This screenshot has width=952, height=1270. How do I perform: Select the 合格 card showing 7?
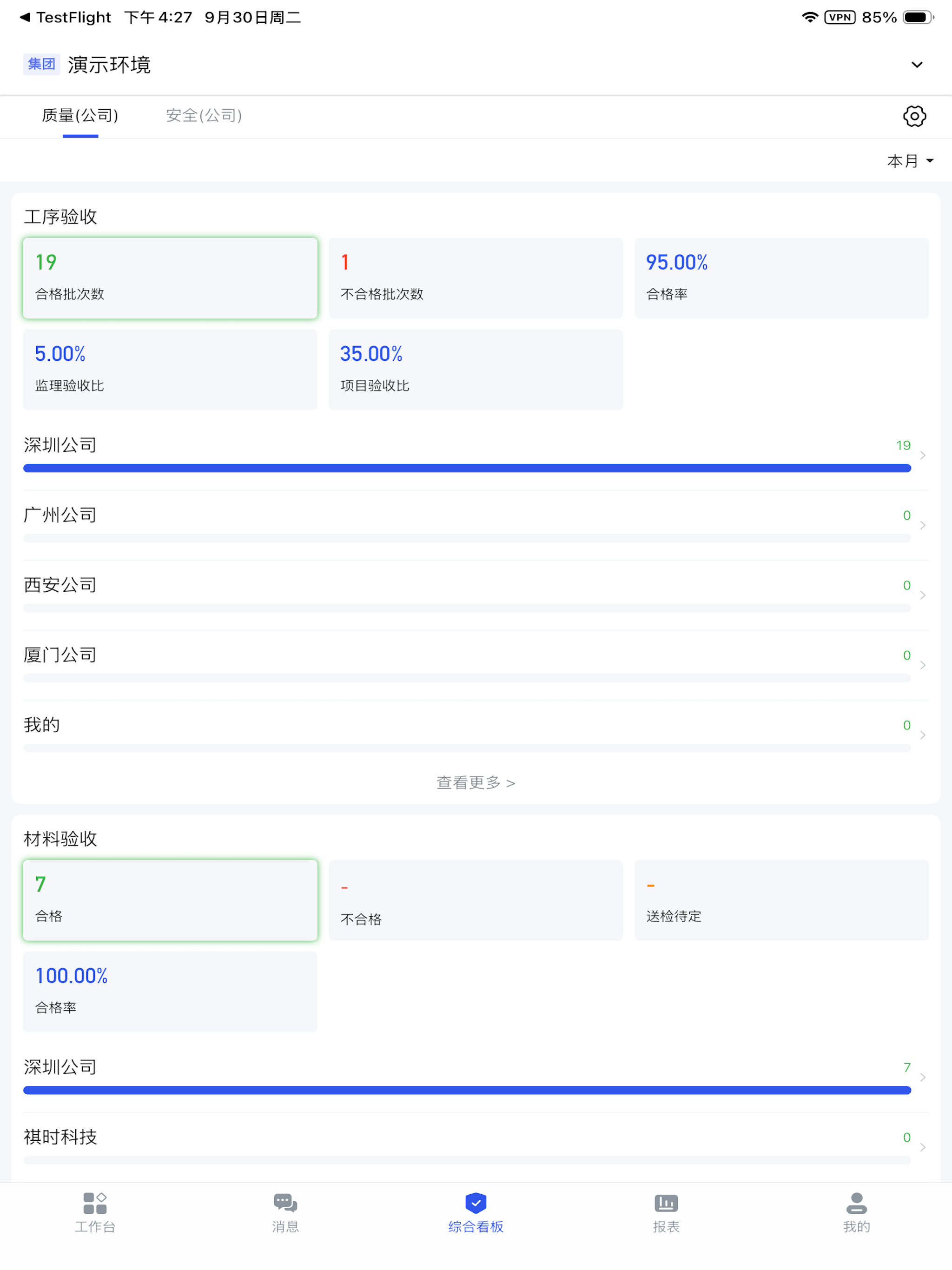(170, 900)
